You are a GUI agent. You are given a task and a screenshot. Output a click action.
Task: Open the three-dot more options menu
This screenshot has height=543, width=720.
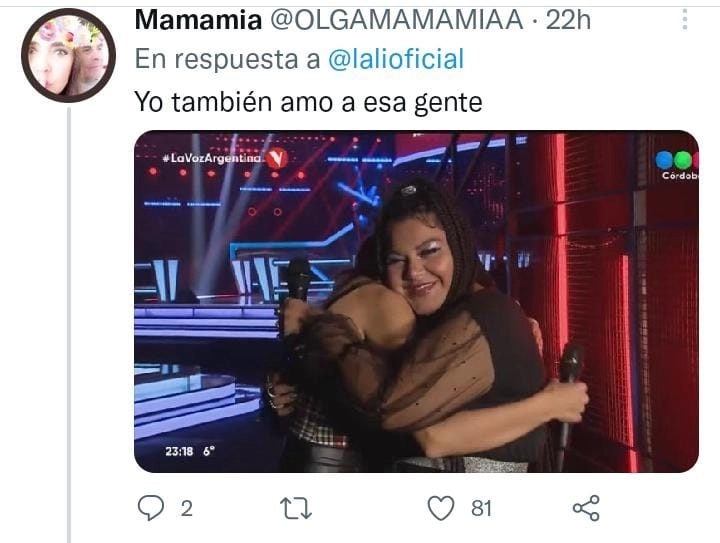(685, 19)
